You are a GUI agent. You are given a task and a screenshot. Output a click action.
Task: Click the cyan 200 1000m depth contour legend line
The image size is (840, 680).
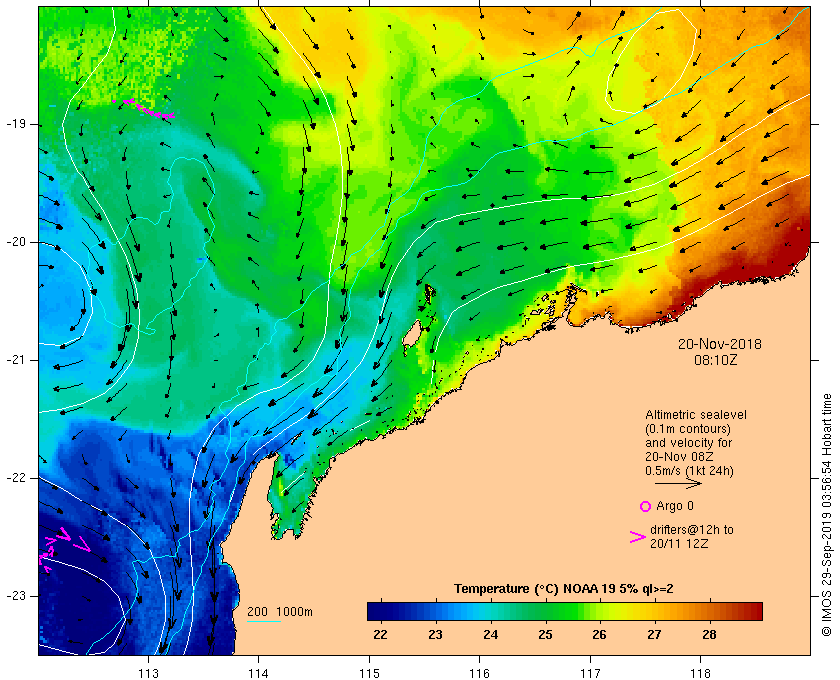click(264, 622)
